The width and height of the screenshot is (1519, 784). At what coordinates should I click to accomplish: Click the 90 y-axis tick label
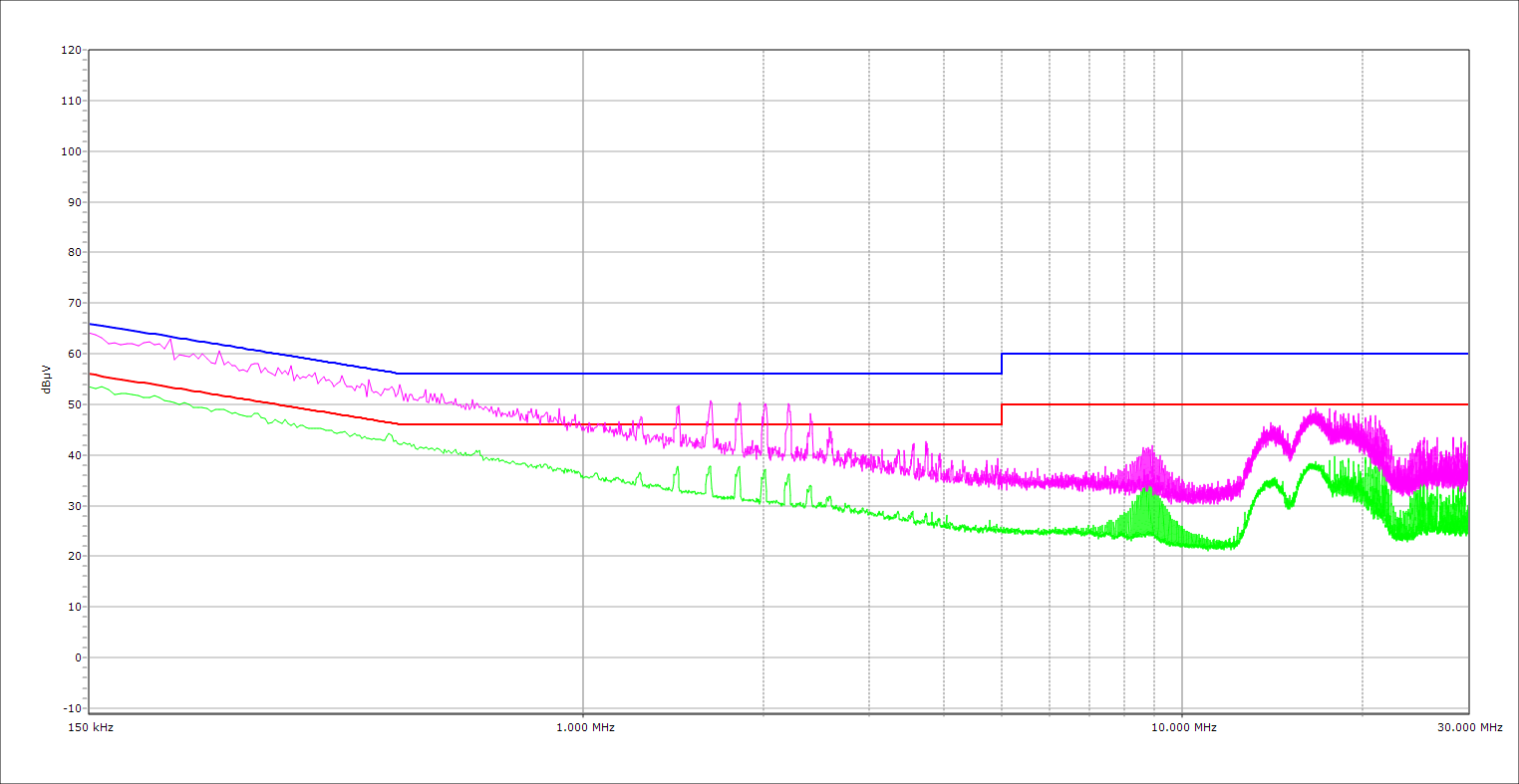coord(74,202)
